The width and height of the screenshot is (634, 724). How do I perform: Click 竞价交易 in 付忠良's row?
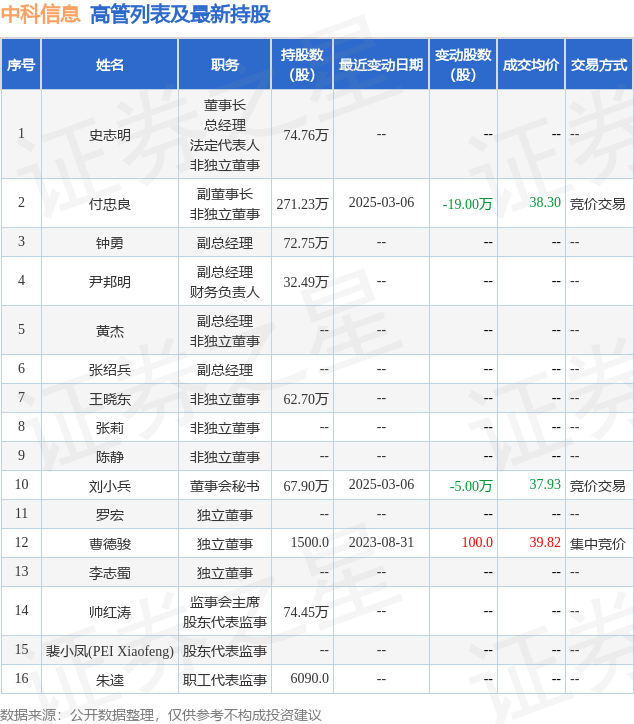(x=598, y=204)
